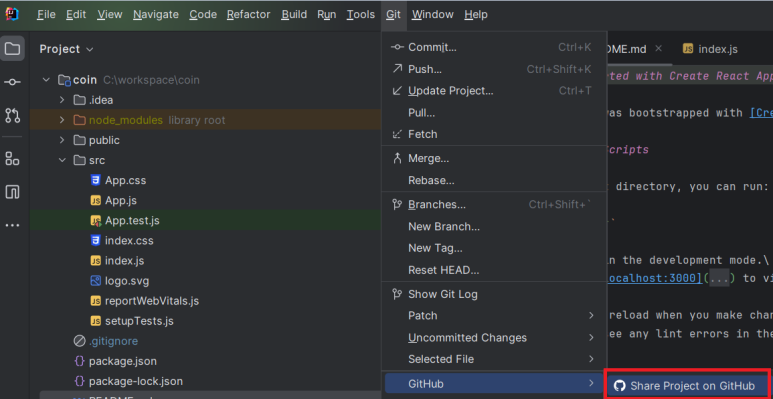Image resolution: width=773 pixels, height=399 pixels.
Task: Open the Project tool window folder icon
Action: click(12, 48)
